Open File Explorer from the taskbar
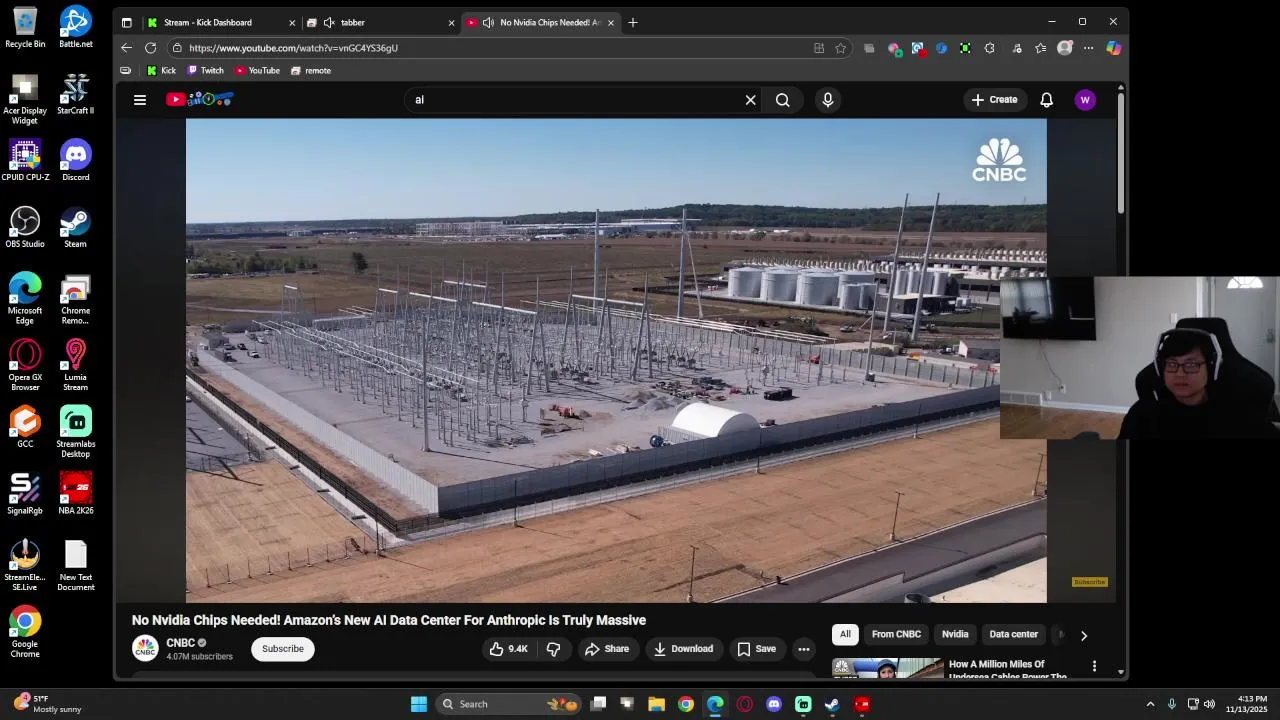Screen dimensions: 1280x720 point(656,704)
